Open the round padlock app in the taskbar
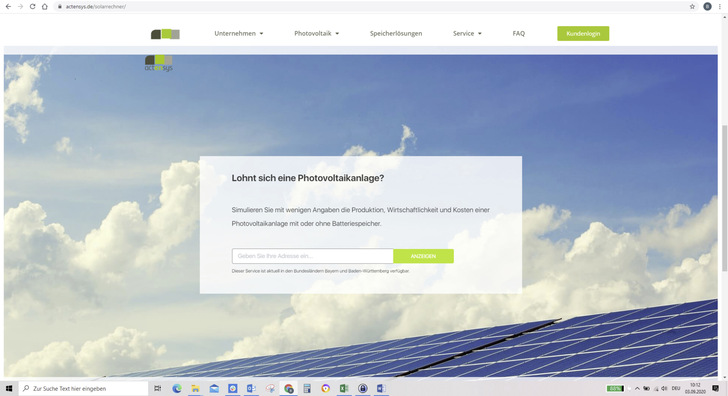The image size is (728, 396). pos(363,389)
